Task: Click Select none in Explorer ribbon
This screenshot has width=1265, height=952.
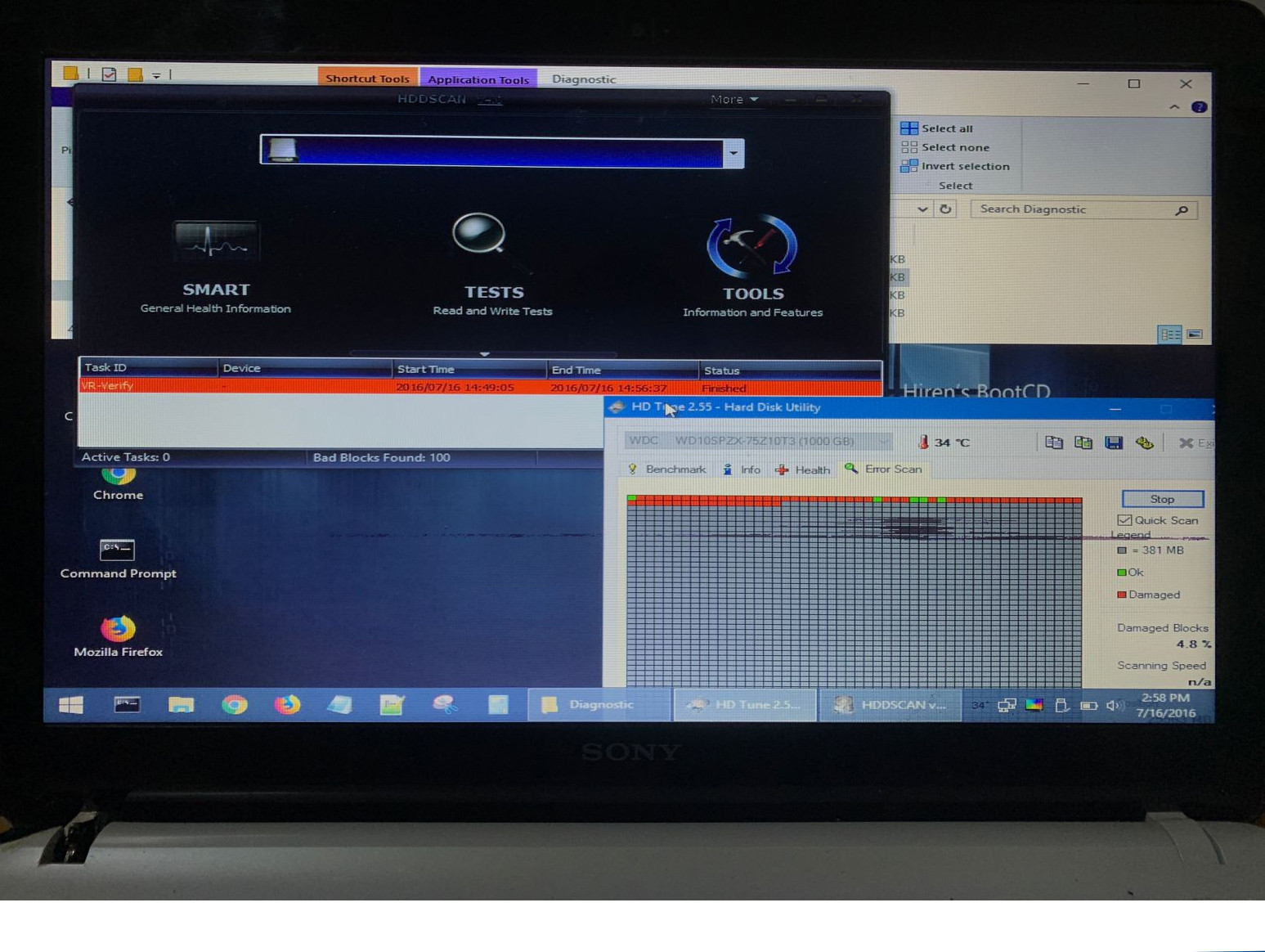Action: pyautogui.click(x=945, y=147)
